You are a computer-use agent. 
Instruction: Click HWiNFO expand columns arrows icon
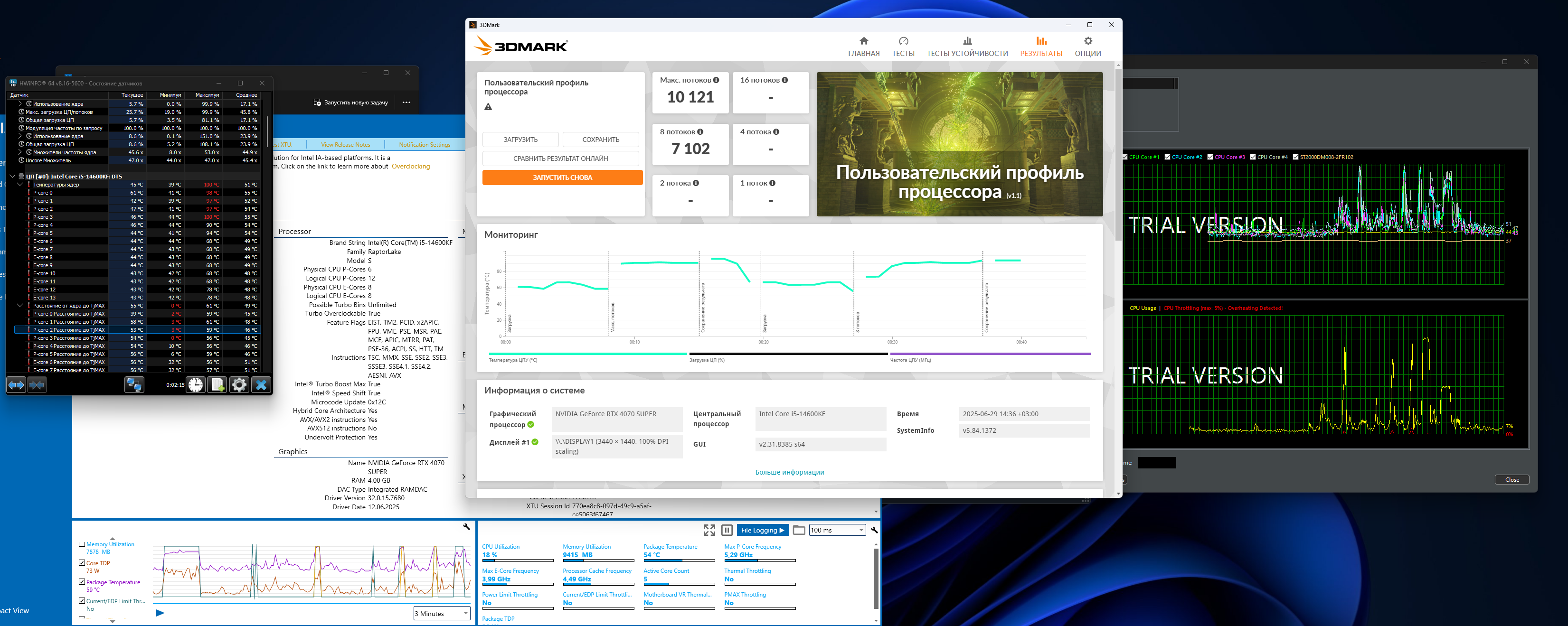[16, 384]
